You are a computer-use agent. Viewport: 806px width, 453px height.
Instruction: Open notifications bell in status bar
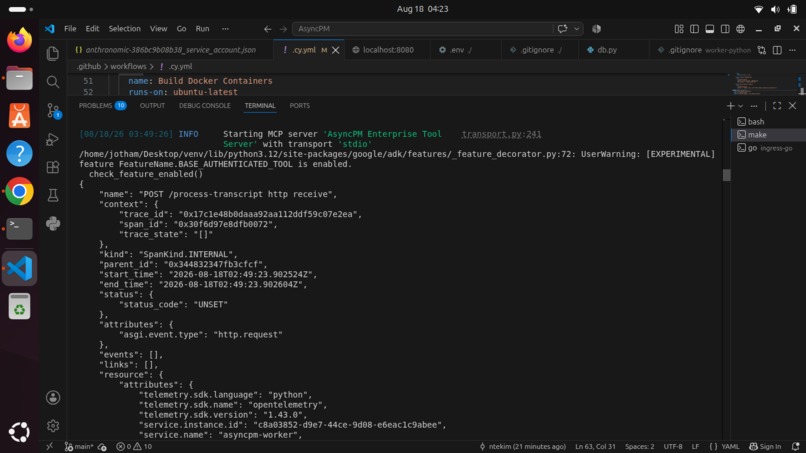(796, 446)
